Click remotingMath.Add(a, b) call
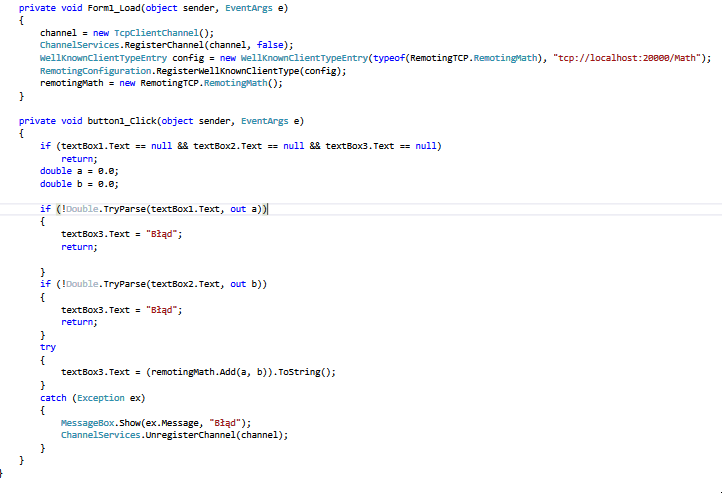The width and height of the screenshot is (722, 499). (x=209, y=372)
